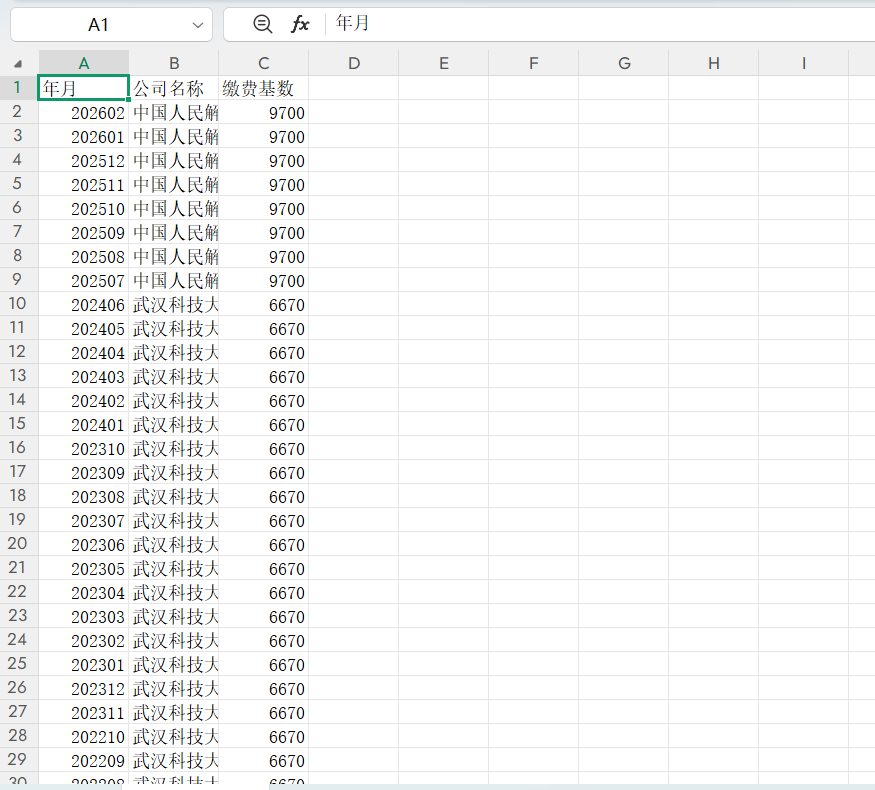This screenshot has height=790, width=875.
Task: Select column G header
Action: [624, 63]
